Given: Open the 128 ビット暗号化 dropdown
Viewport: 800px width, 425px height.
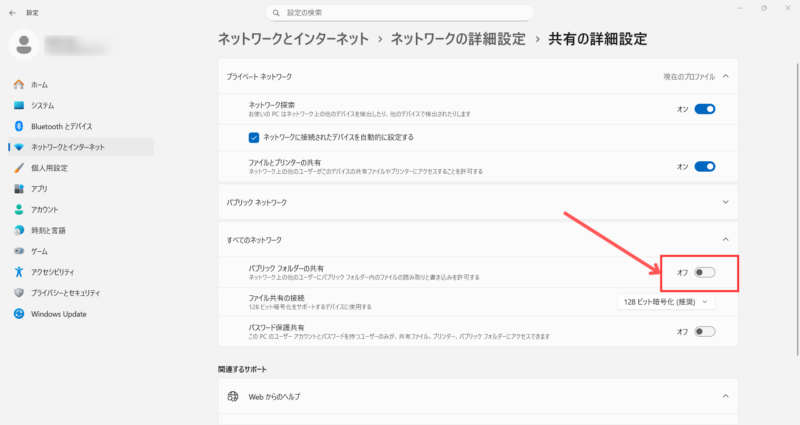Looking at the screenshot, I should click(667, 301).
